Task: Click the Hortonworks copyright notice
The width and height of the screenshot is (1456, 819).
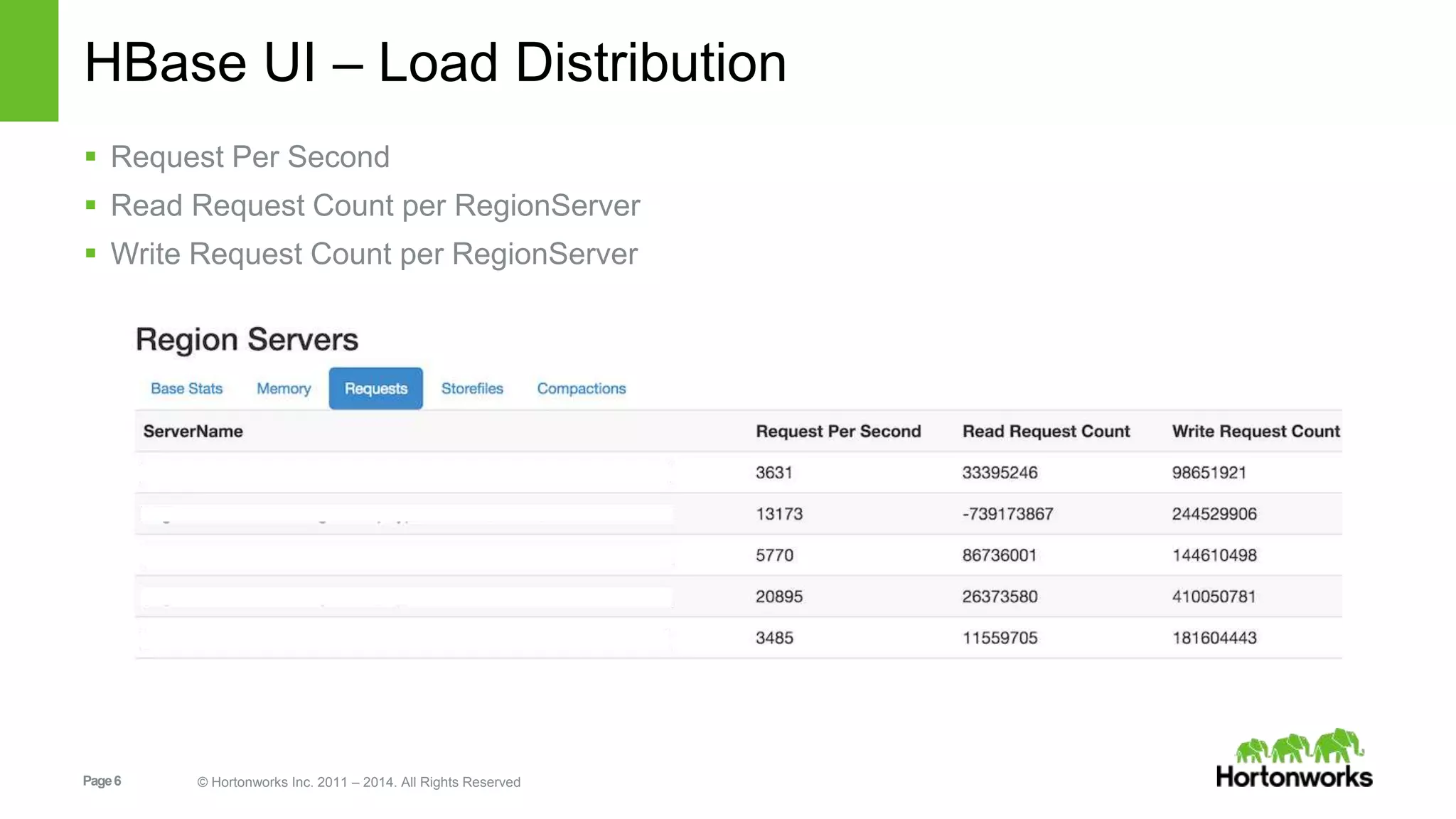Action: coord(358,782)
